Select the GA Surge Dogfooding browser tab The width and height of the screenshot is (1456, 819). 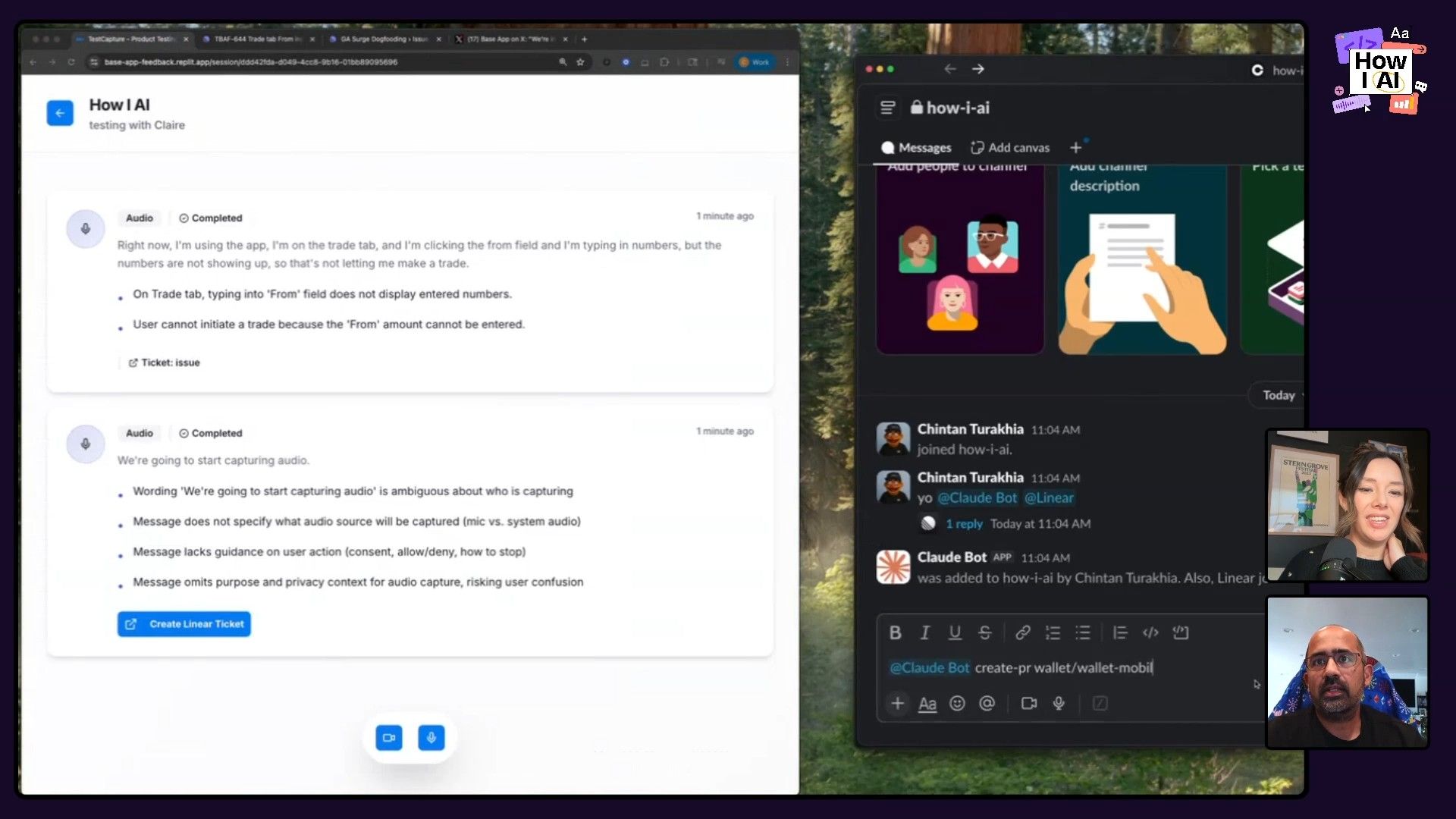click(x=384, y=39)
